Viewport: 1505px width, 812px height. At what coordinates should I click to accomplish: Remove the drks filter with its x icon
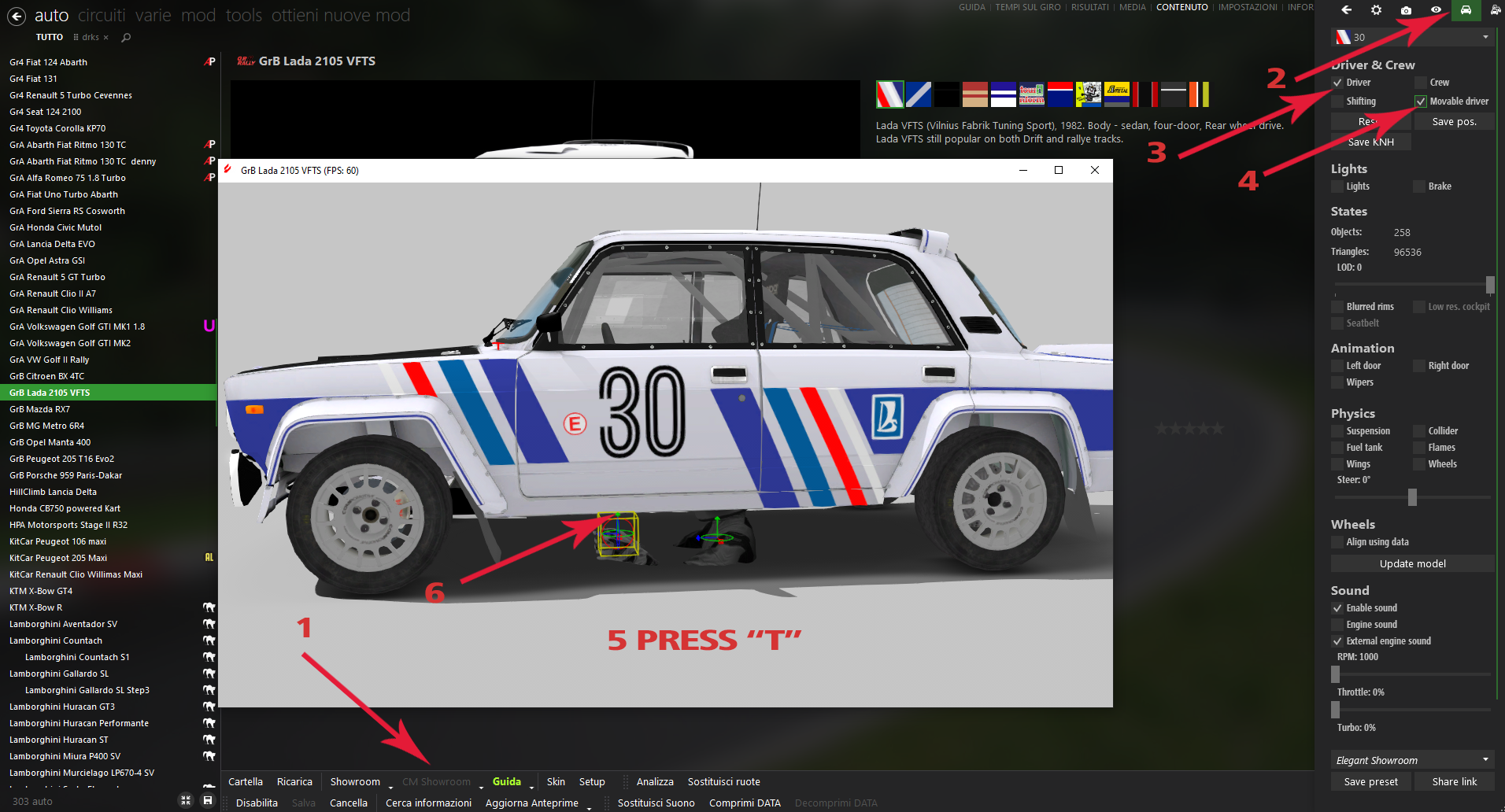106,37
